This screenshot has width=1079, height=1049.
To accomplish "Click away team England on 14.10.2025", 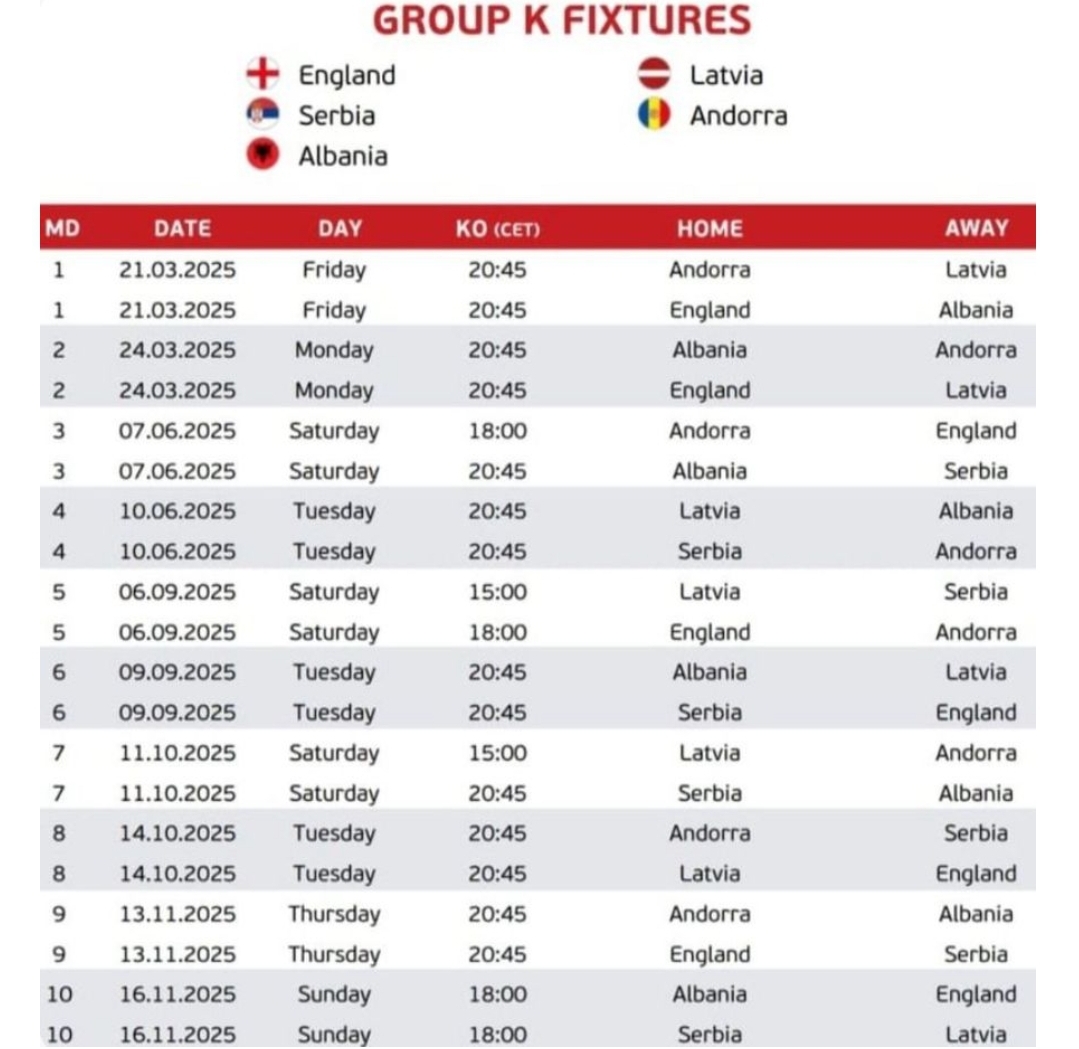I will click(x=976, y=874).
